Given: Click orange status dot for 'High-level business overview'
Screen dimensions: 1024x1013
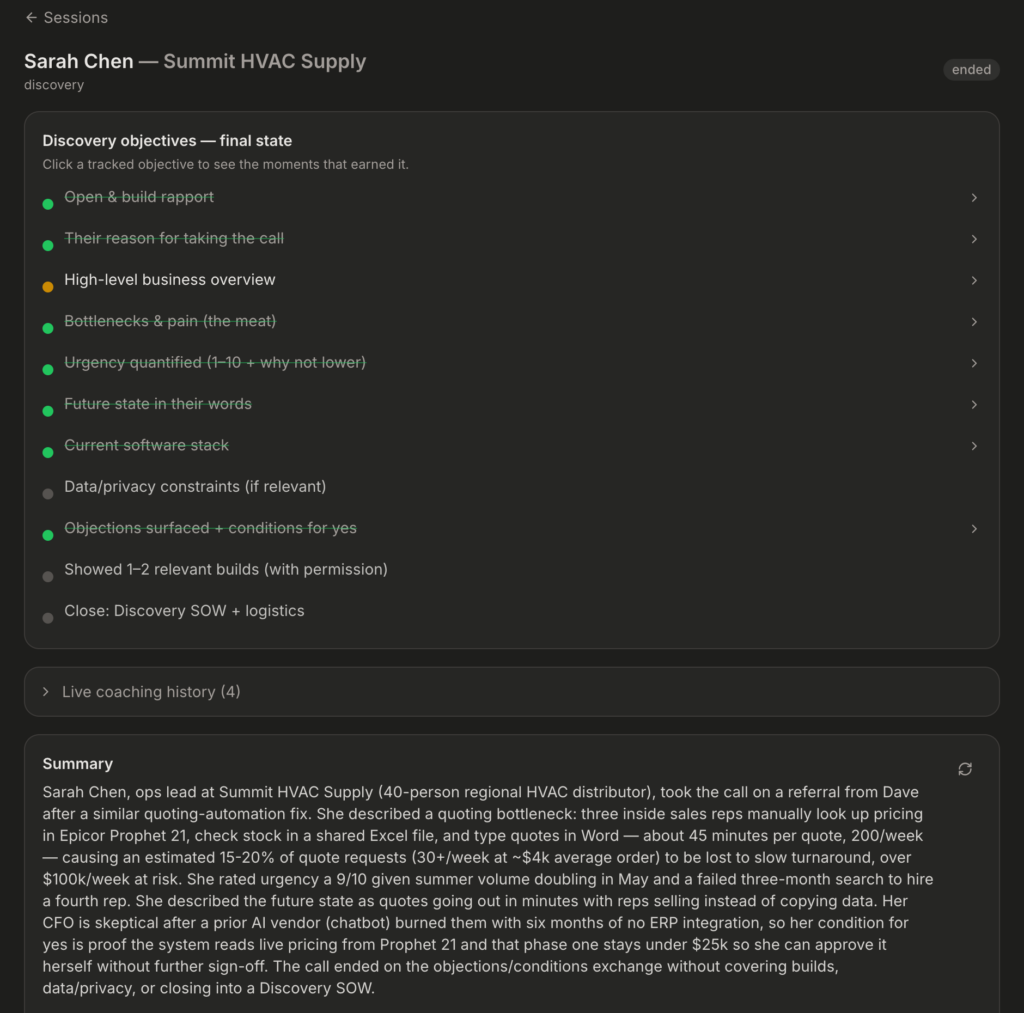Looking at the screenshot, I should pos(48,287).
